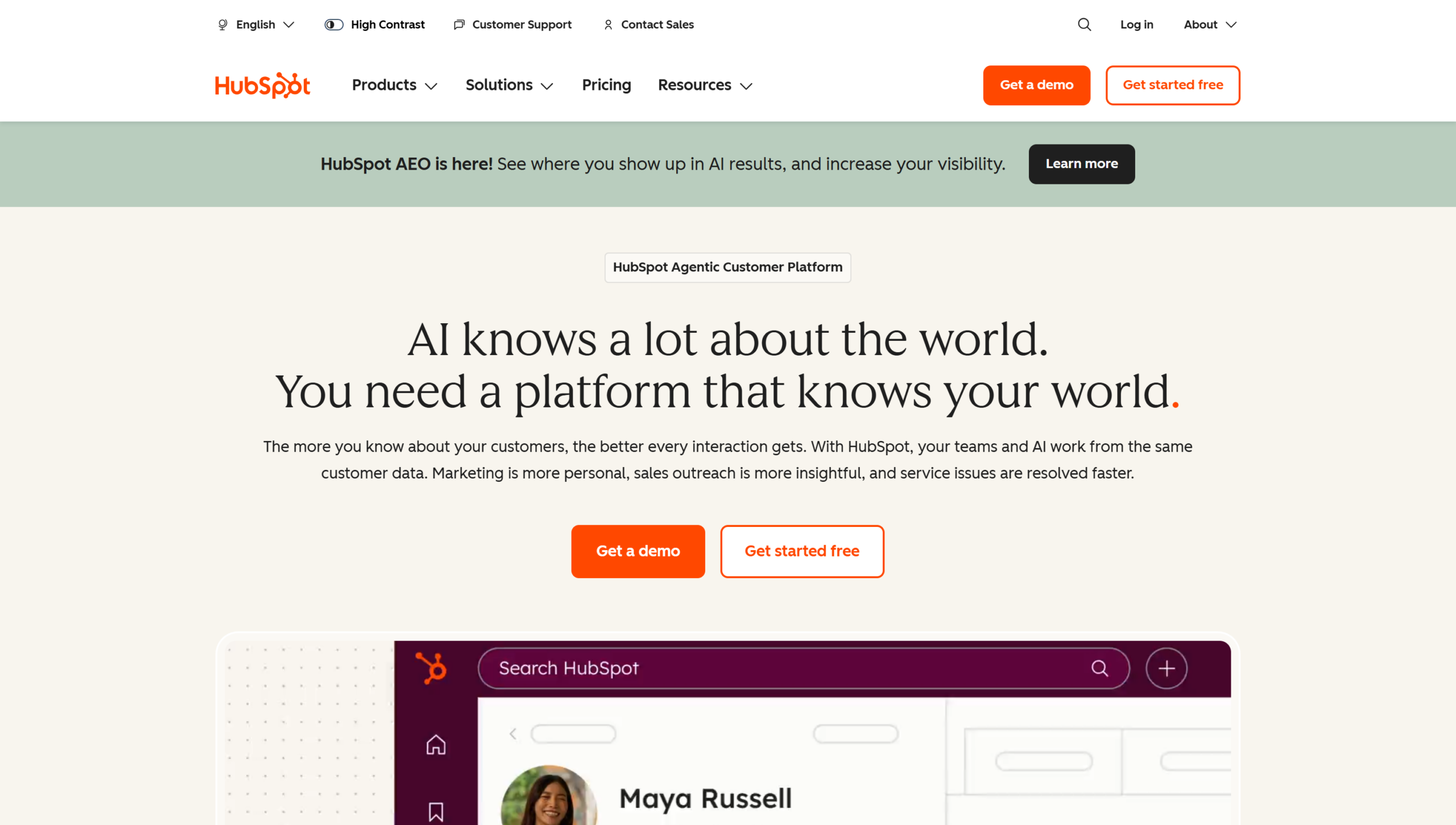The image size is (1456, 825).
Task: Expand the Resources menu
Action: 705,85
